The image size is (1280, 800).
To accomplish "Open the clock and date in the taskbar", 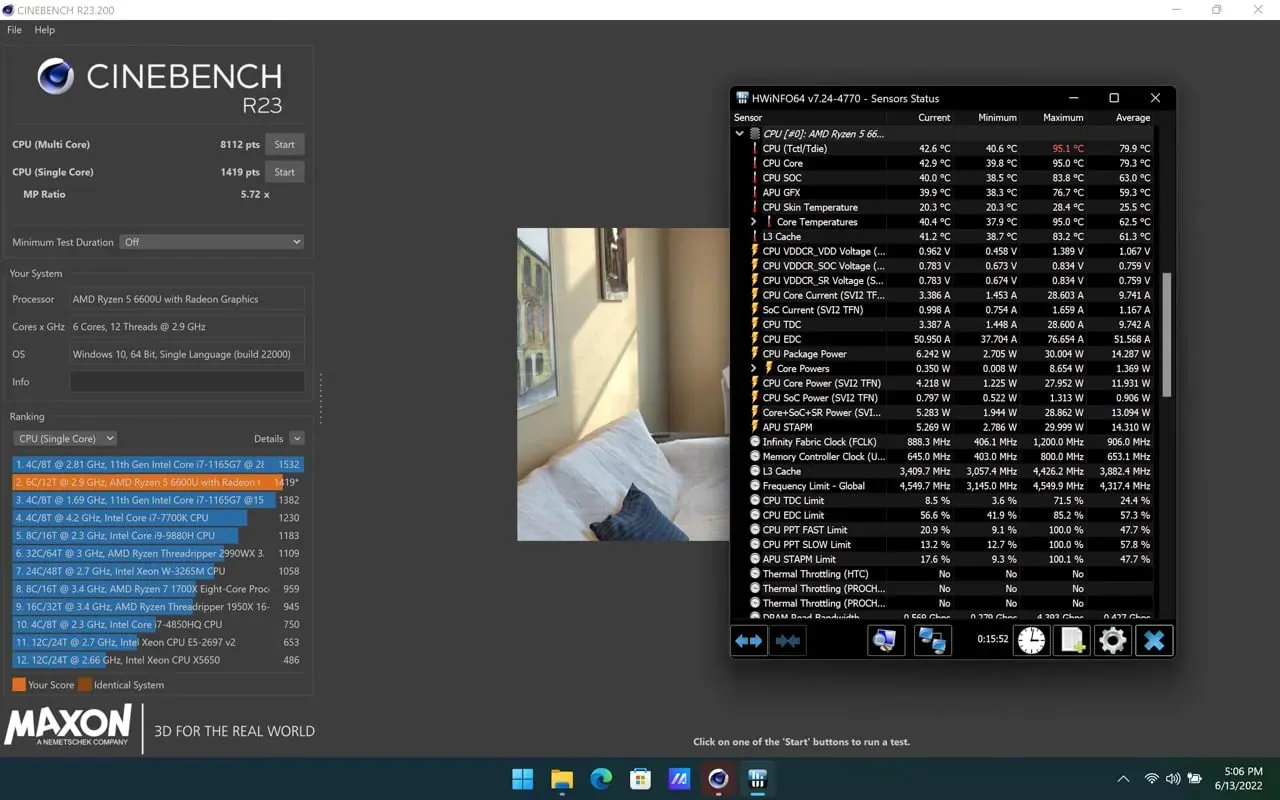I will tap(1240, 779).
